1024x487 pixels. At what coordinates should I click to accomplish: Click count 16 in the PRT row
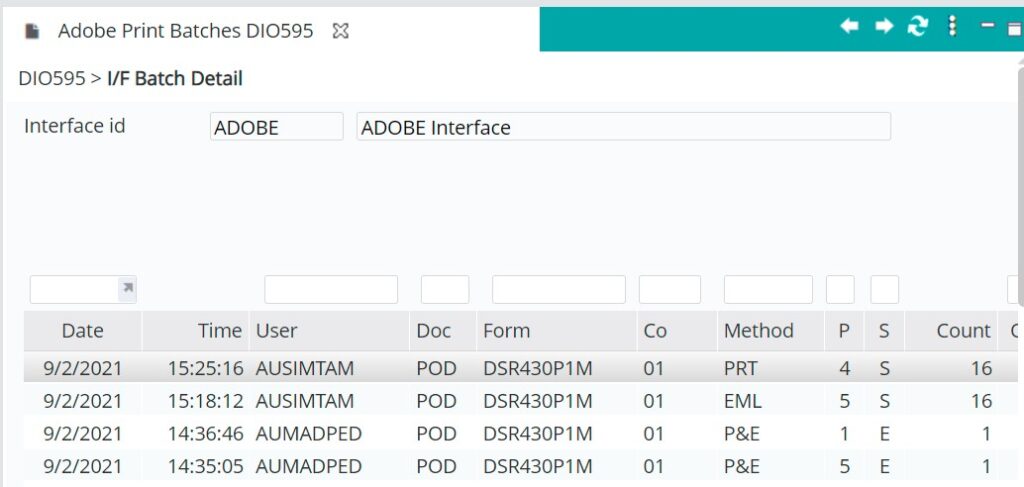point(981,369)
